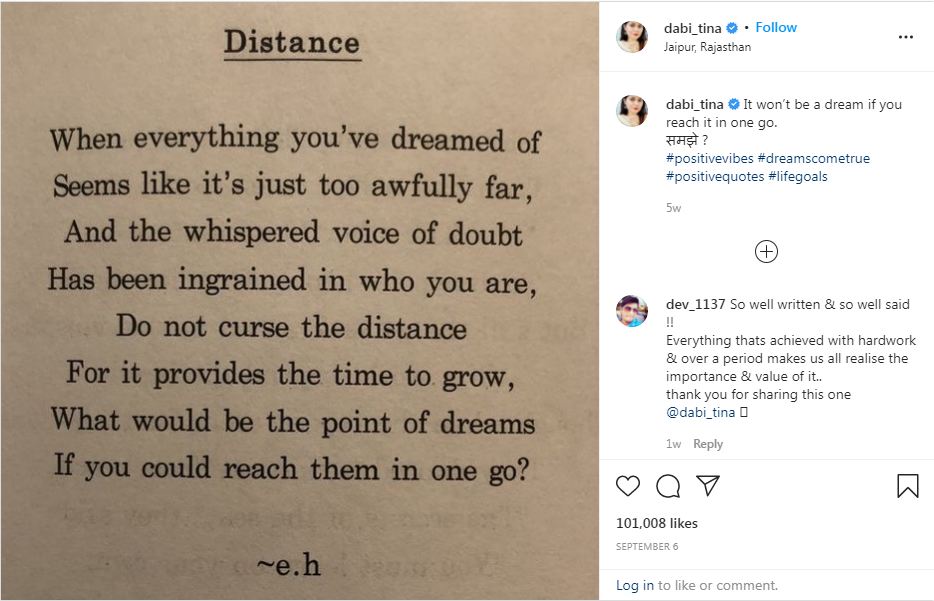
Task: Open dabi_tina profile picture in header
Action: click(x=632, y=37)
